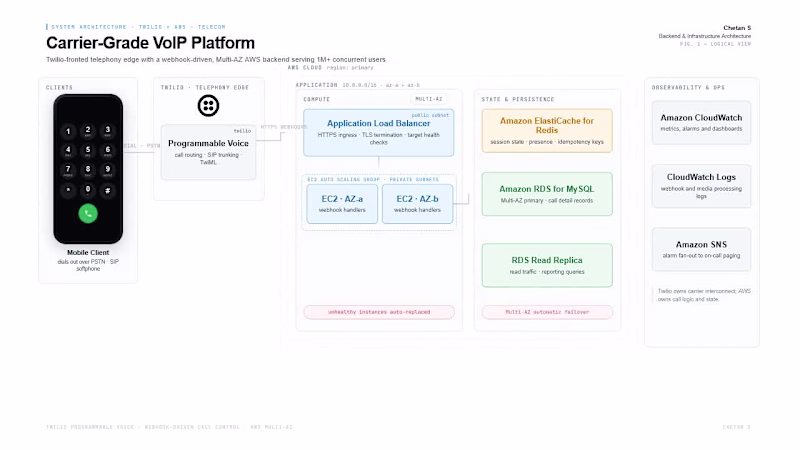Click the 'unhealthy instances auto-replaced' pill
Image resolution: width=800 pixels, height=450 pixels.
tap(379, 312)
